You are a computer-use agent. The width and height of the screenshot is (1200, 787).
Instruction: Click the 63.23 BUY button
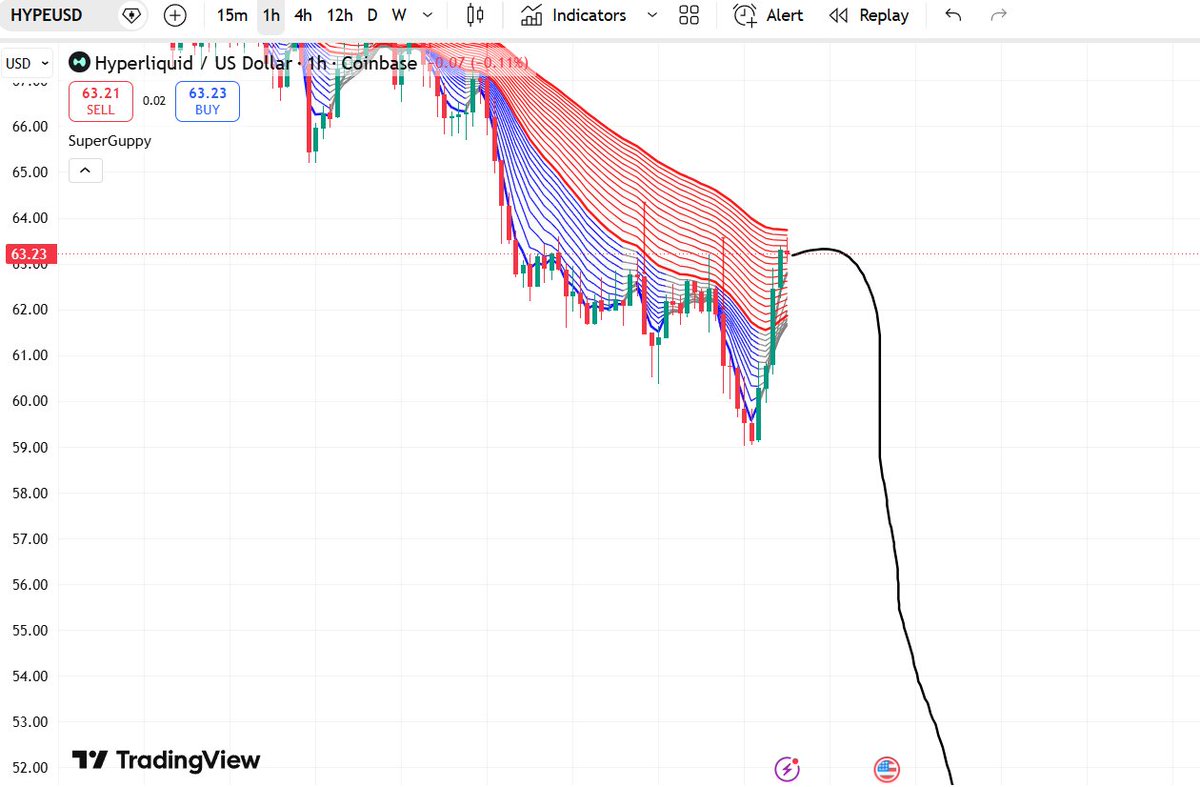(x=207, y=101)
